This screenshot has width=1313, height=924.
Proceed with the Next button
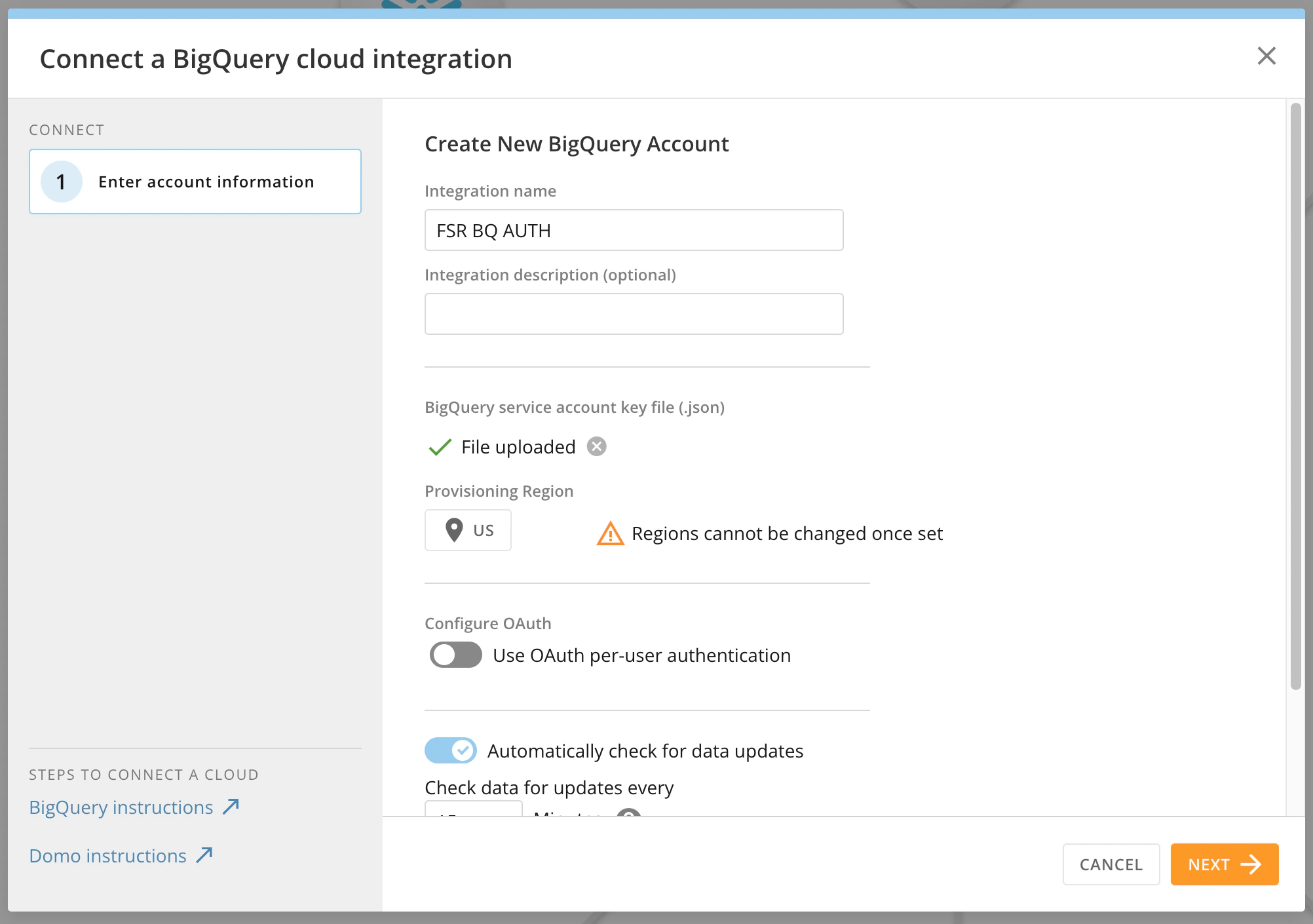pyautogui.click(x=1225, y=864)
